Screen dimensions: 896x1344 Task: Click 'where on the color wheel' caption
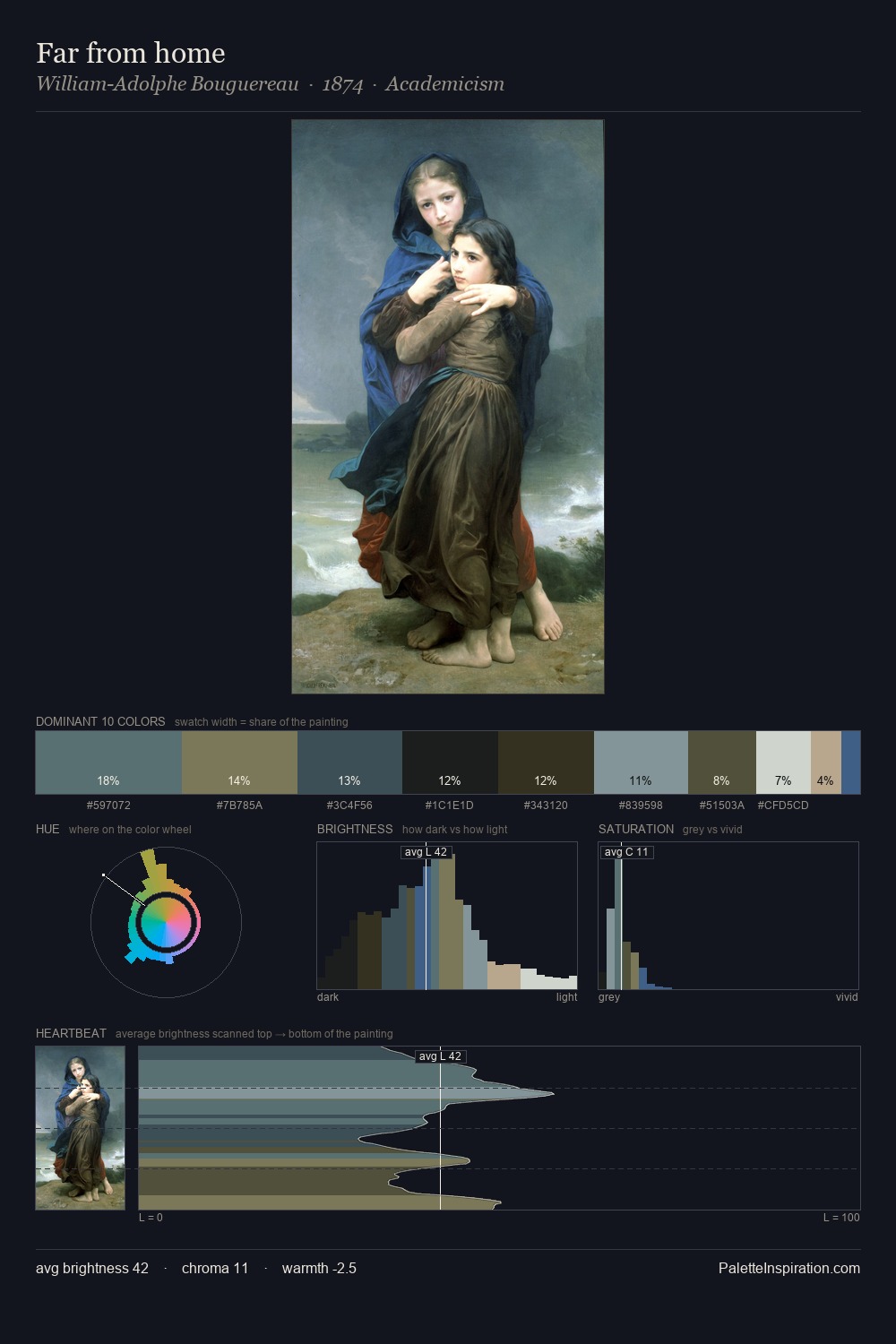coord(130,829)
